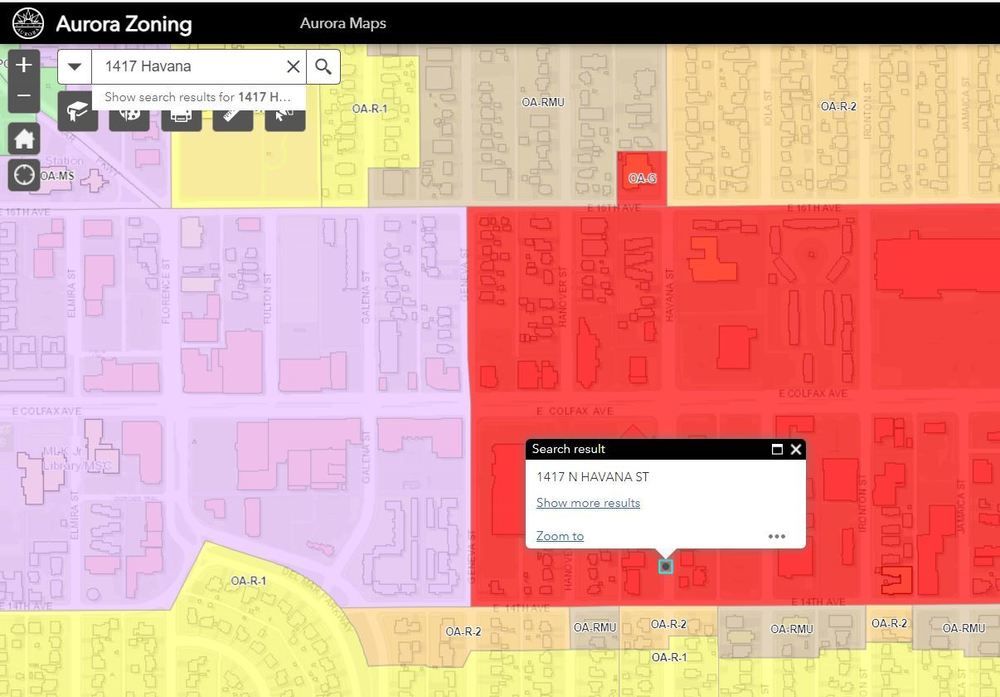Run the search with magnifier button
Image resolution: width=1000 pixels, height=697 pixels.
(x=323, y=67)
